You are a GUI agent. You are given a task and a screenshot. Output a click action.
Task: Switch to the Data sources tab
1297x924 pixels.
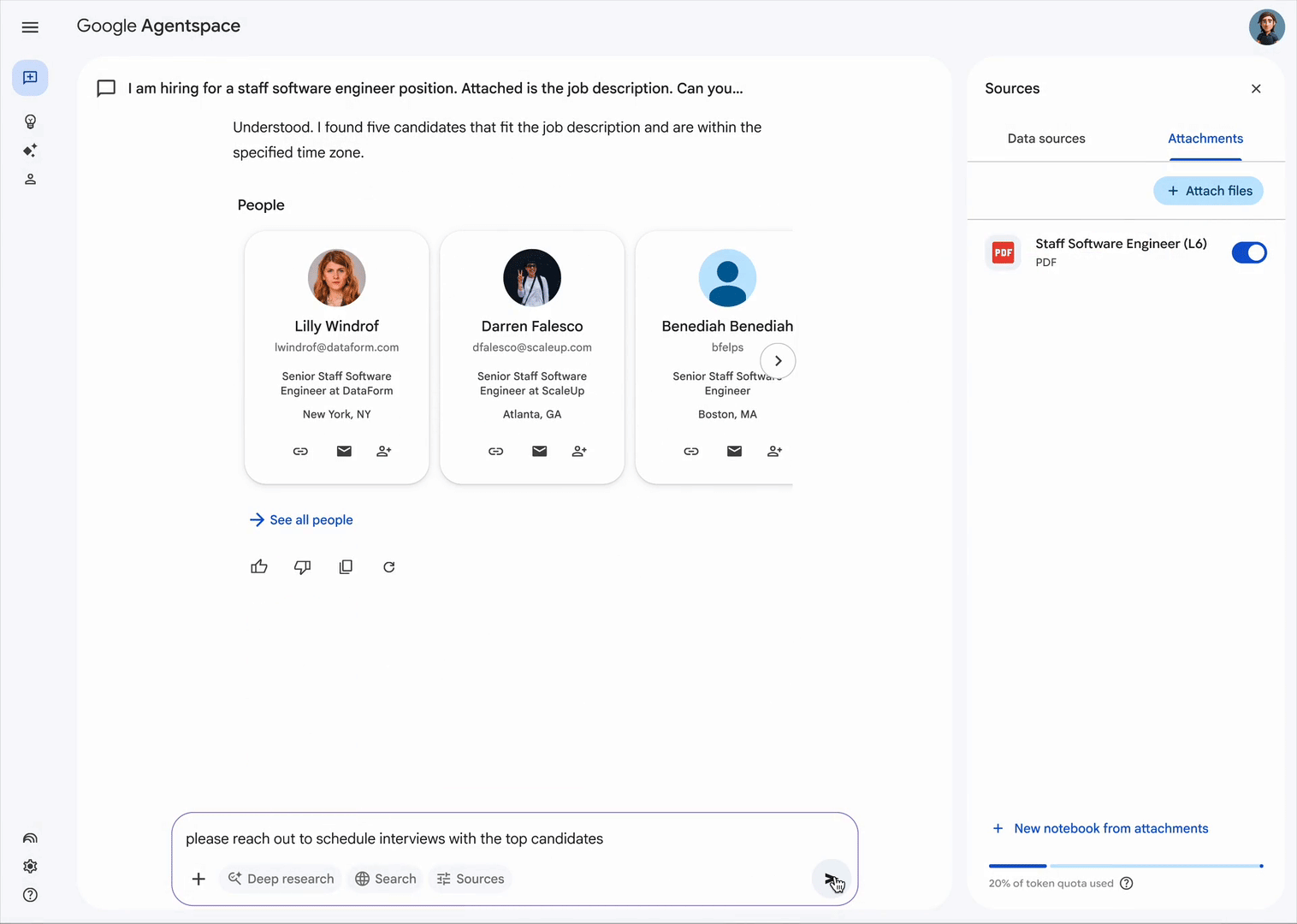1045,139
